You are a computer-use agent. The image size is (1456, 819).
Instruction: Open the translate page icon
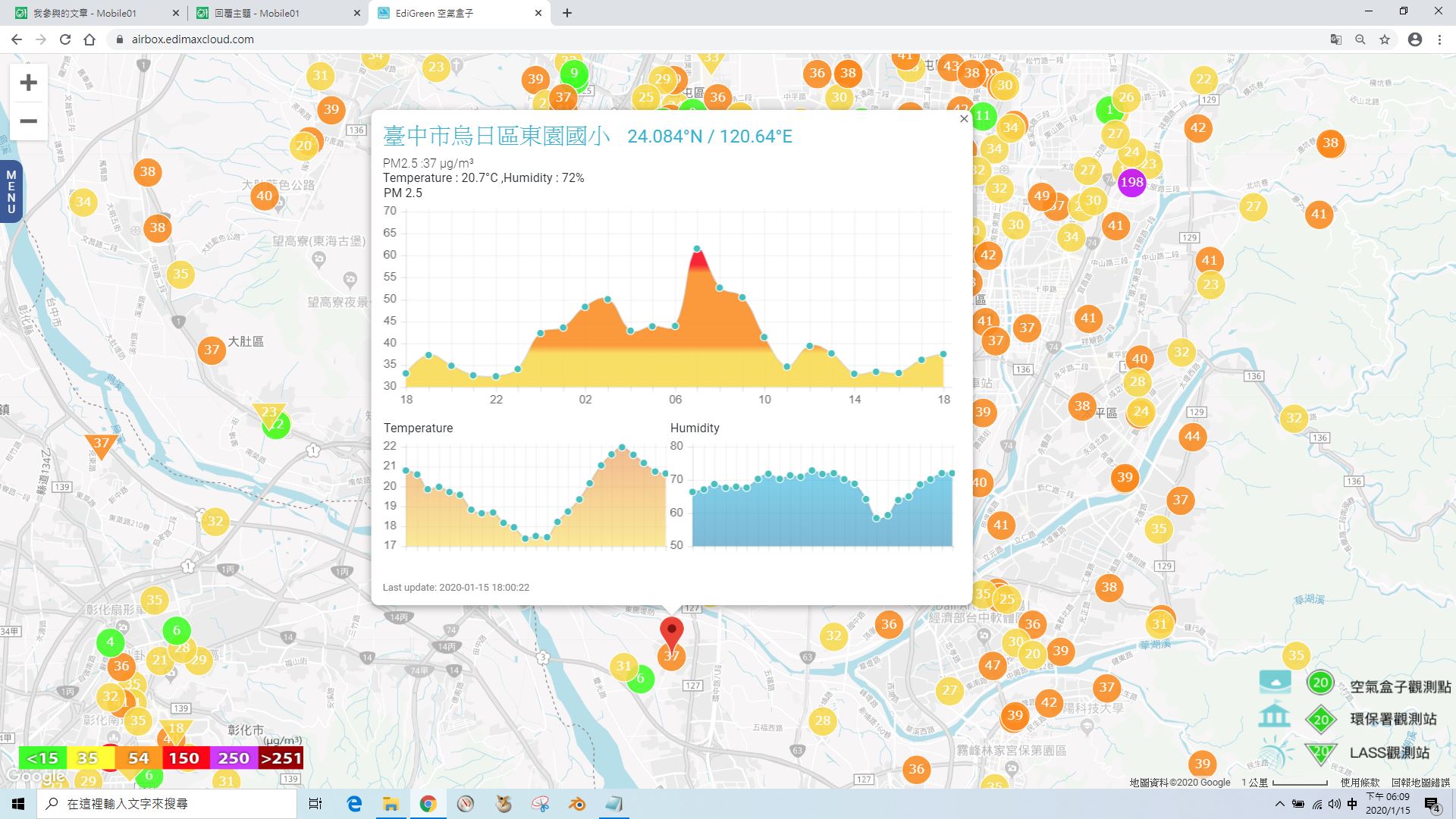click(x=1336, y=39)
